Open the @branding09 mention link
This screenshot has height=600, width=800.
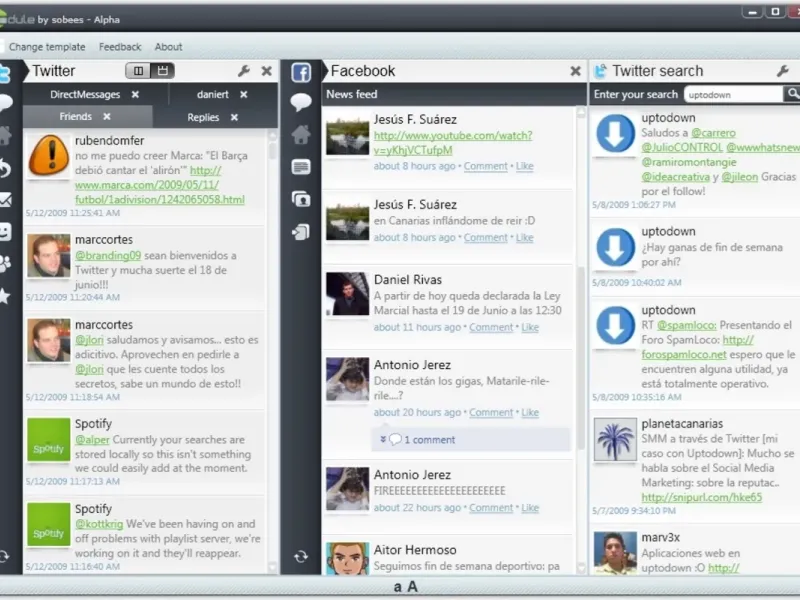click(x=108, y=256)
